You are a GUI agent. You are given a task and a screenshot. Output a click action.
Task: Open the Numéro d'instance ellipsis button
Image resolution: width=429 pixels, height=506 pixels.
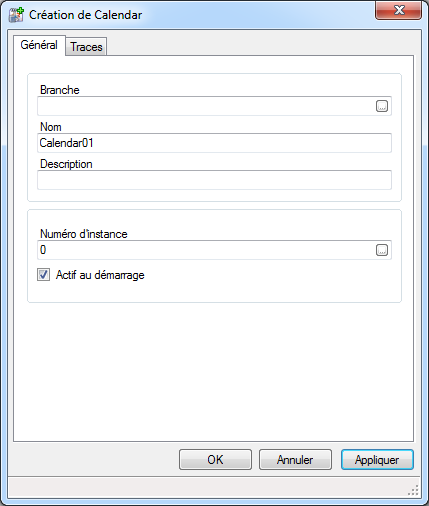click(382, 250)
